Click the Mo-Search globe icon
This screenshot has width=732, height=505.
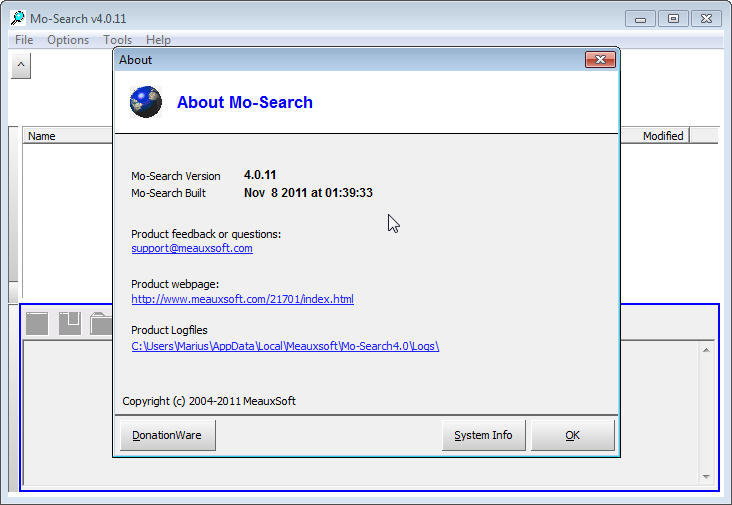click(146, 102)
